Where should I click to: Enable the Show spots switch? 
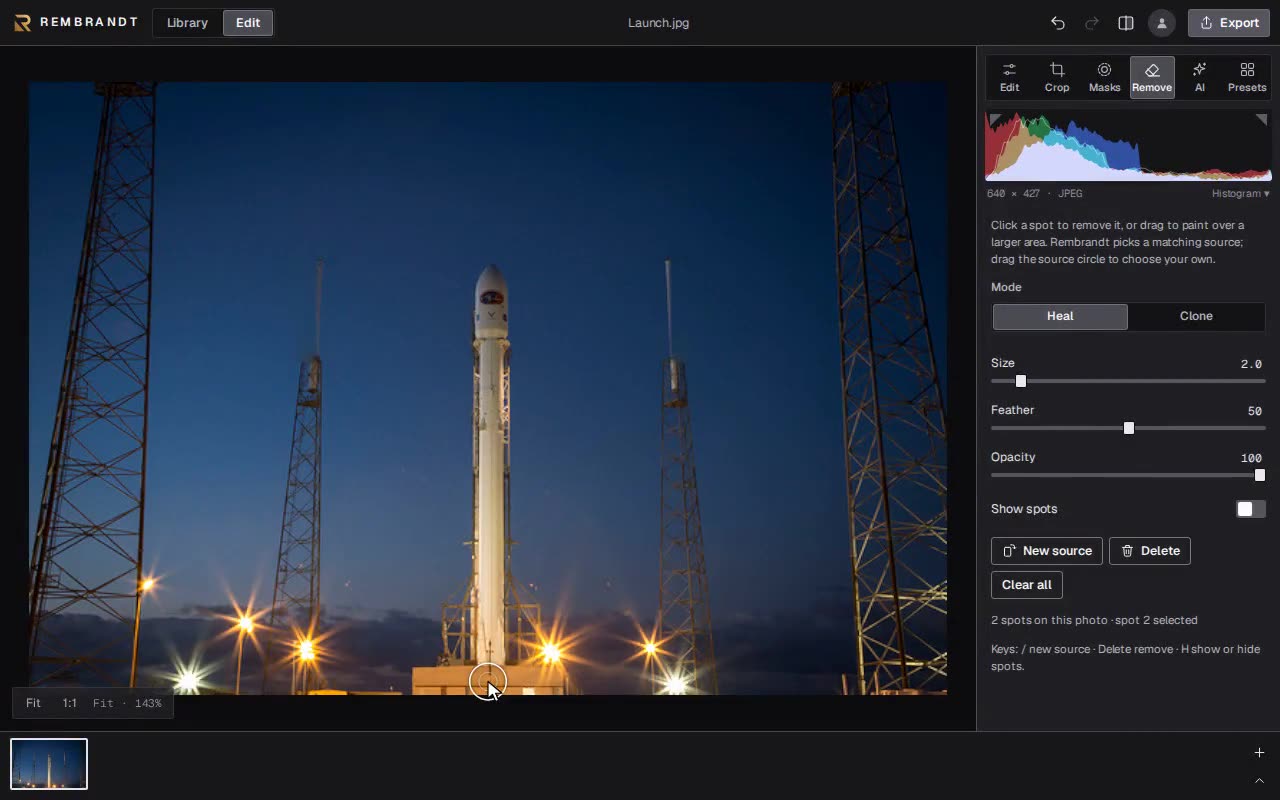(1250, 509)
